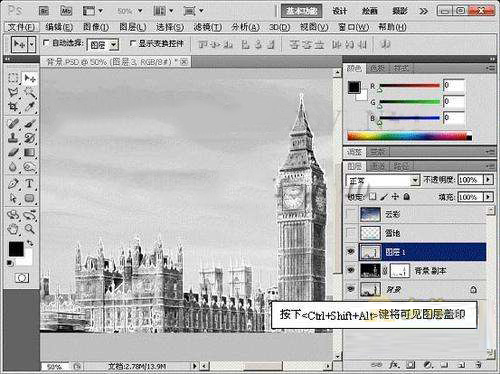Select the Horizontal Type tool
The width and height of the screenshot is (500, 374).
click(30, 184)
